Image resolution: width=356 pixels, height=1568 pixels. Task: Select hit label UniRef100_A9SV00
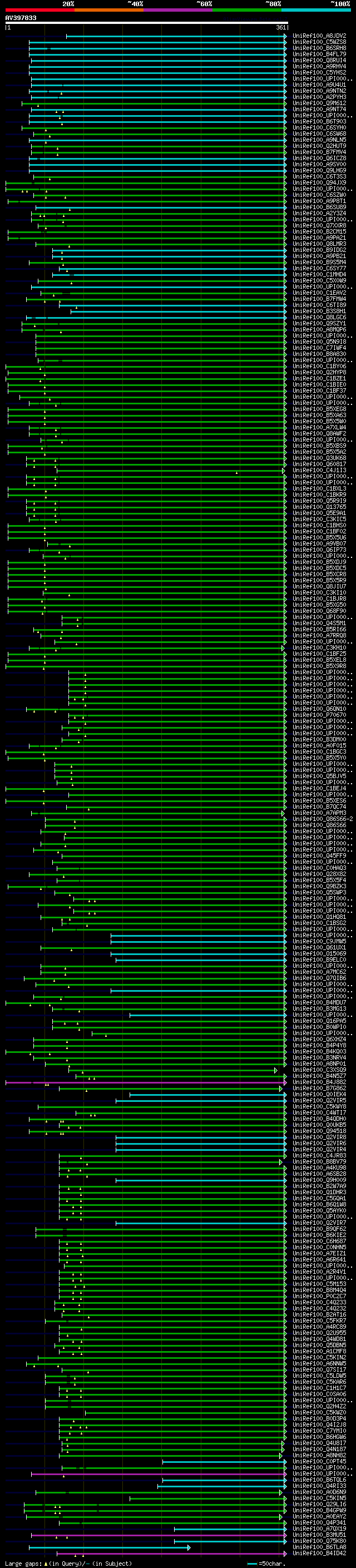pyautogui.click(x=319, y=164)
